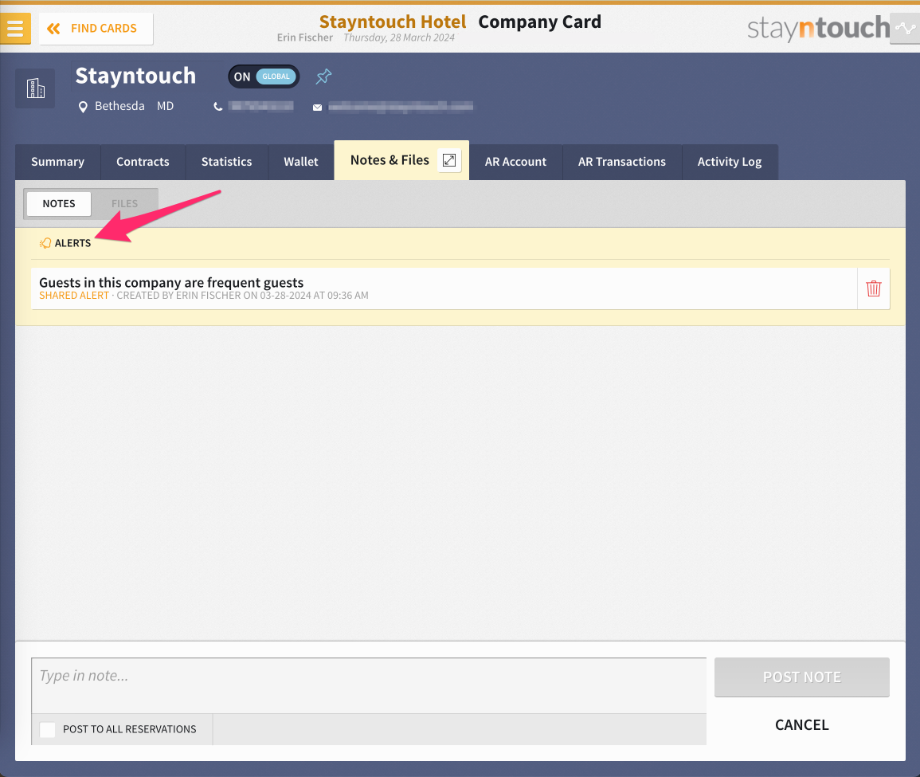920x777 pixels.
Task: Click the stayntouch logo
Action: [818, 28]
